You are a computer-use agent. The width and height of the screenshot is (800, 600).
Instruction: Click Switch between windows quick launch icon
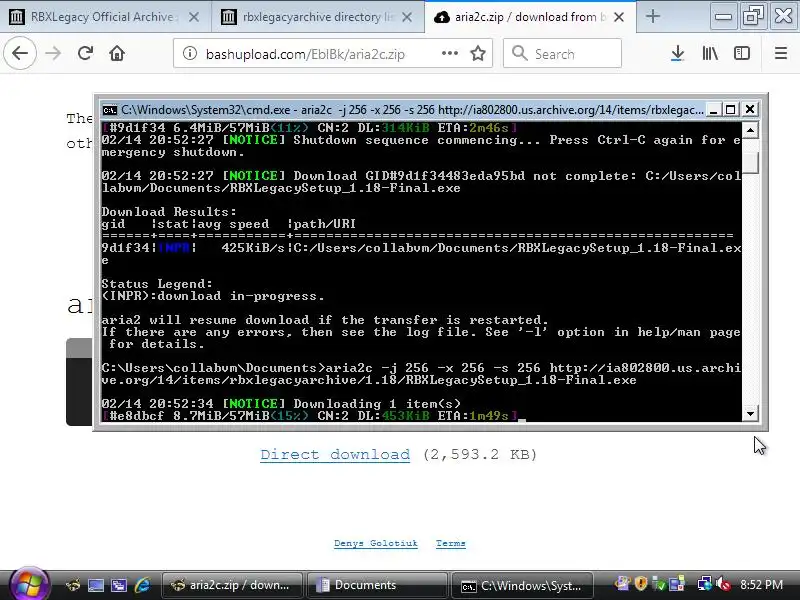point(119,585)
